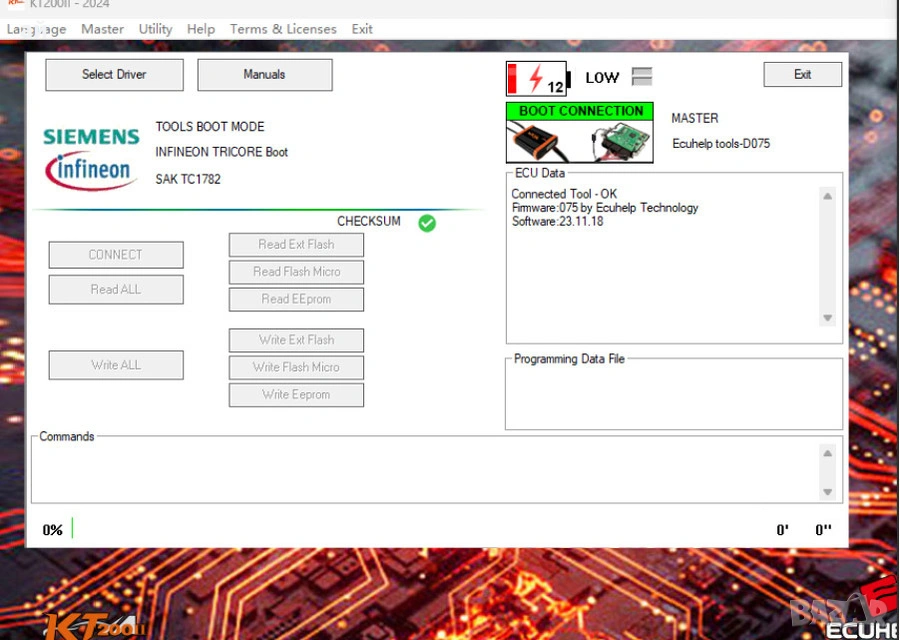Click inside the Programming Data File box
The width and height of the screenshot is (900, 640).
tap(673, 398)
